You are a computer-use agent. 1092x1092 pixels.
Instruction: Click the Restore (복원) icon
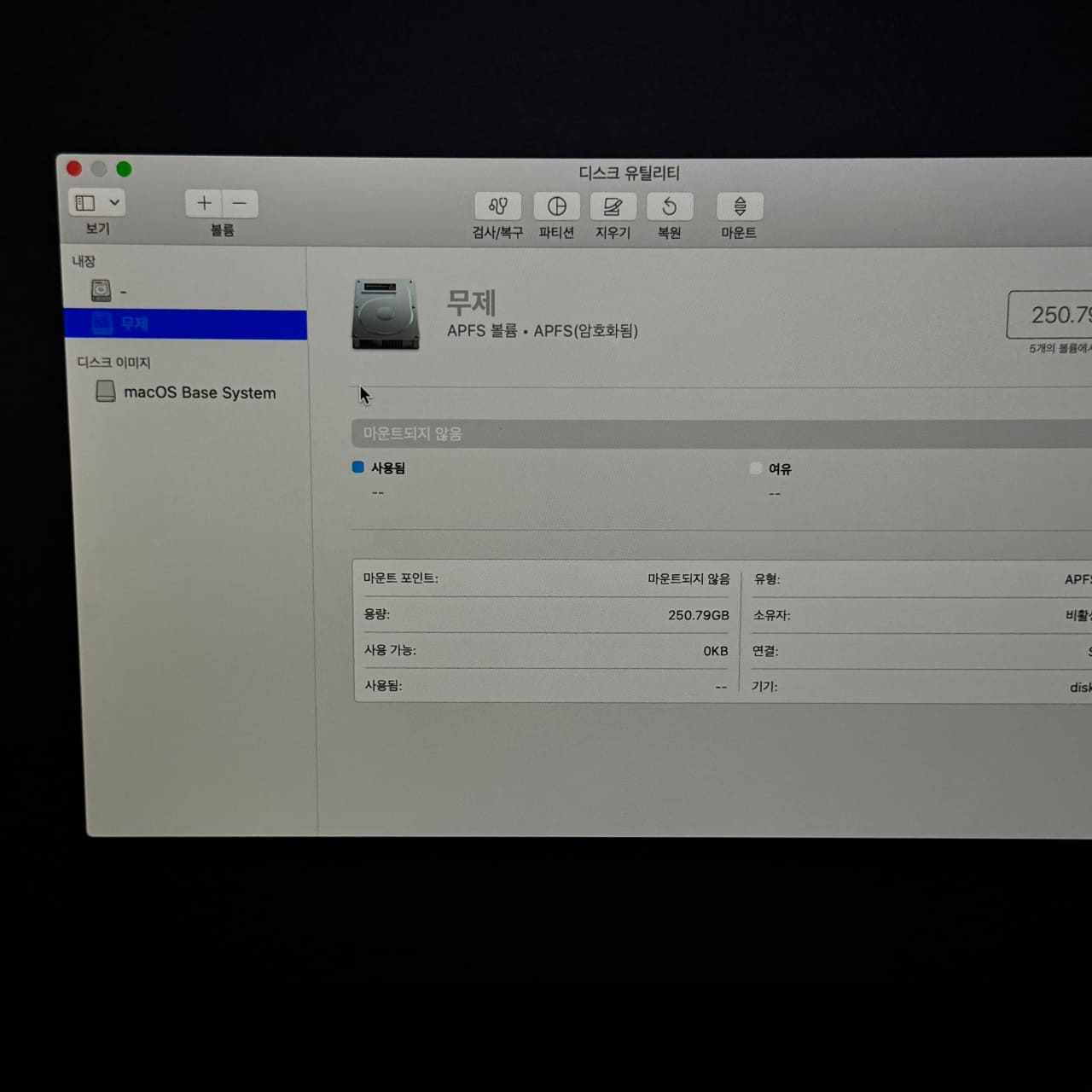point(670,206)
